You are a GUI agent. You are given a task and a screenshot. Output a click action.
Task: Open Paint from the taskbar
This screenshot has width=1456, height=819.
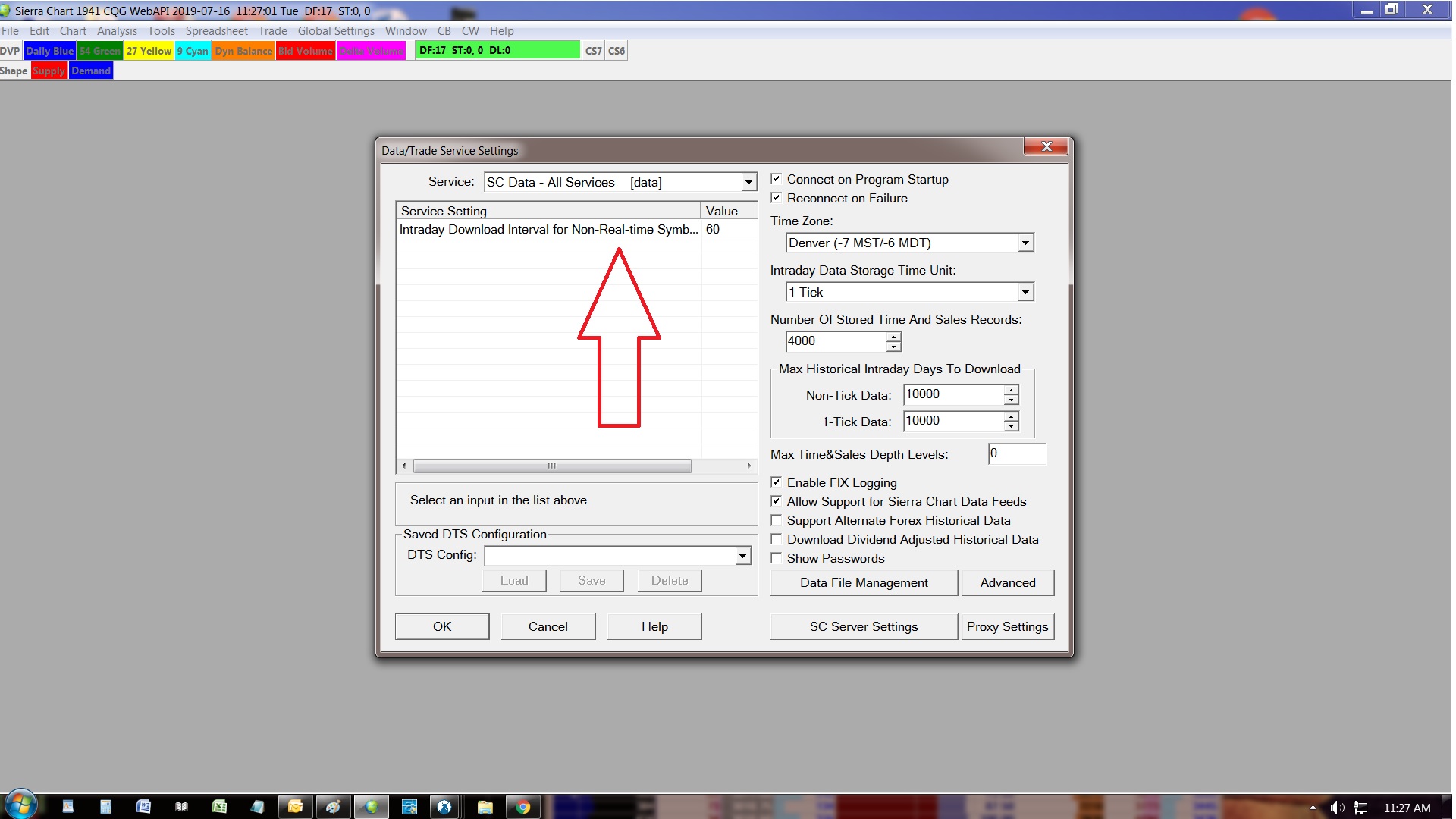tap(333, 807)
